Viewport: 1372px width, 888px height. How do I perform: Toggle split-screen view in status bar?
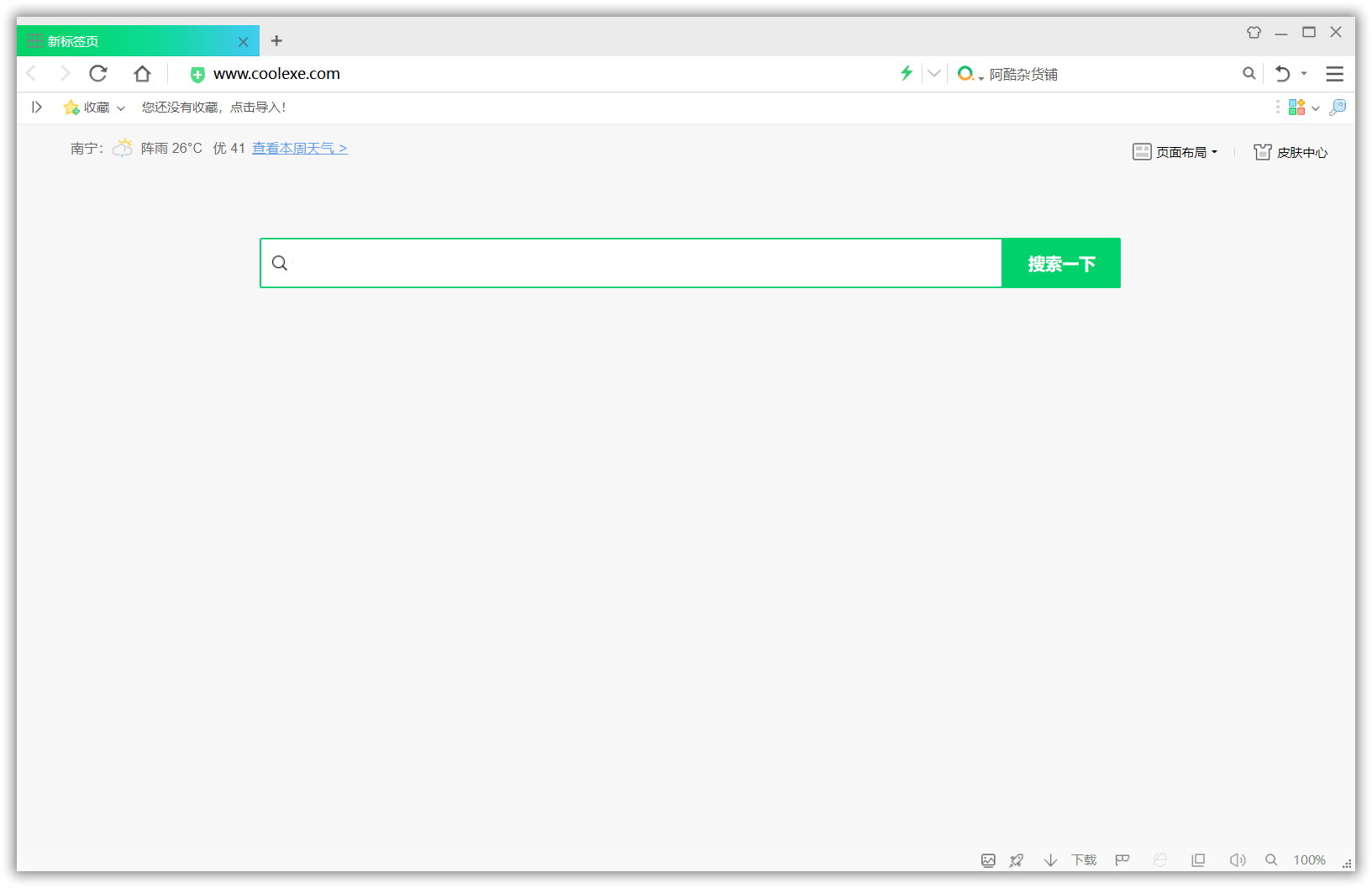1198,859
